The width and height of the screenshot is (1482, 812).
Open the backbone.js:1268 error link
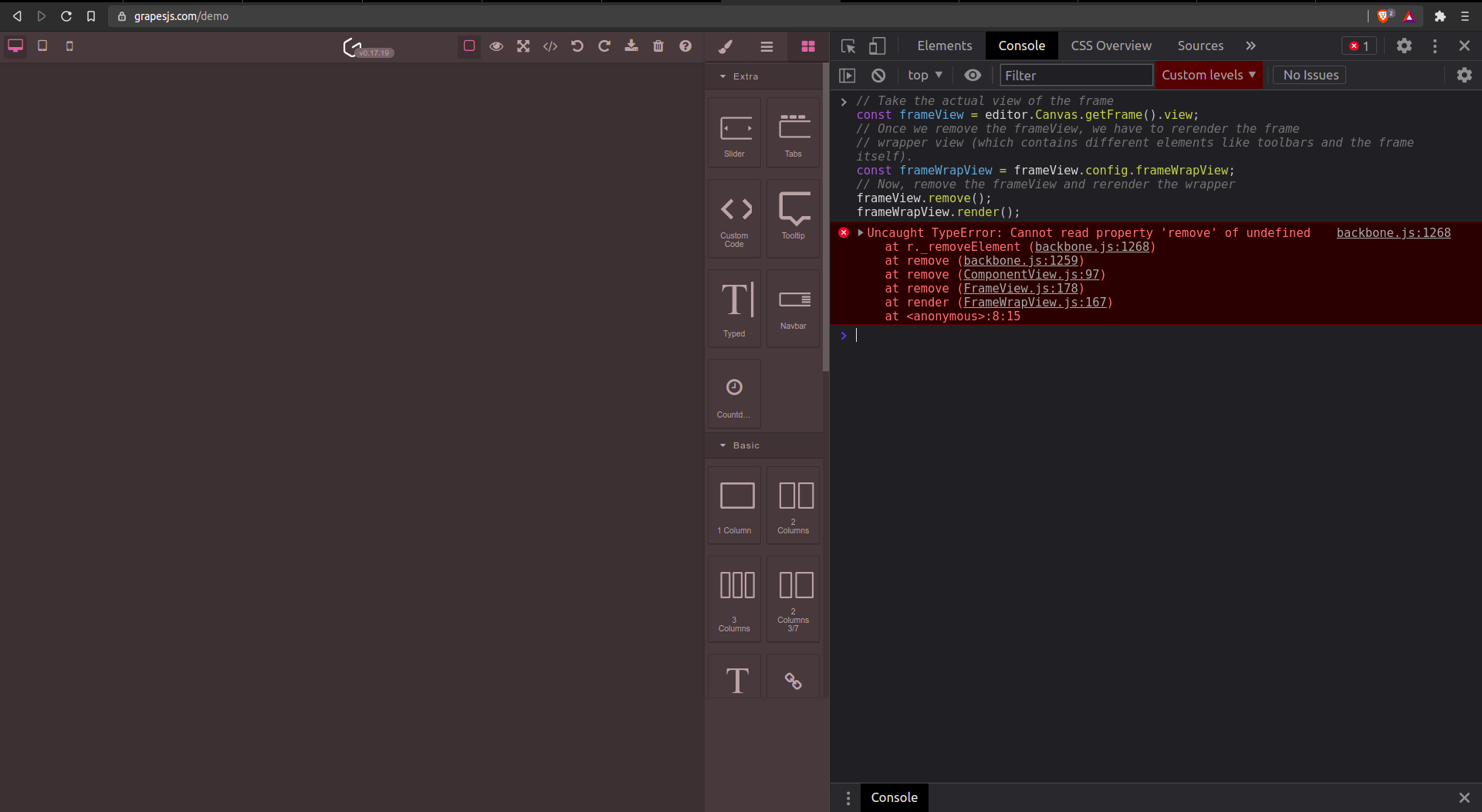[1392, 232]
